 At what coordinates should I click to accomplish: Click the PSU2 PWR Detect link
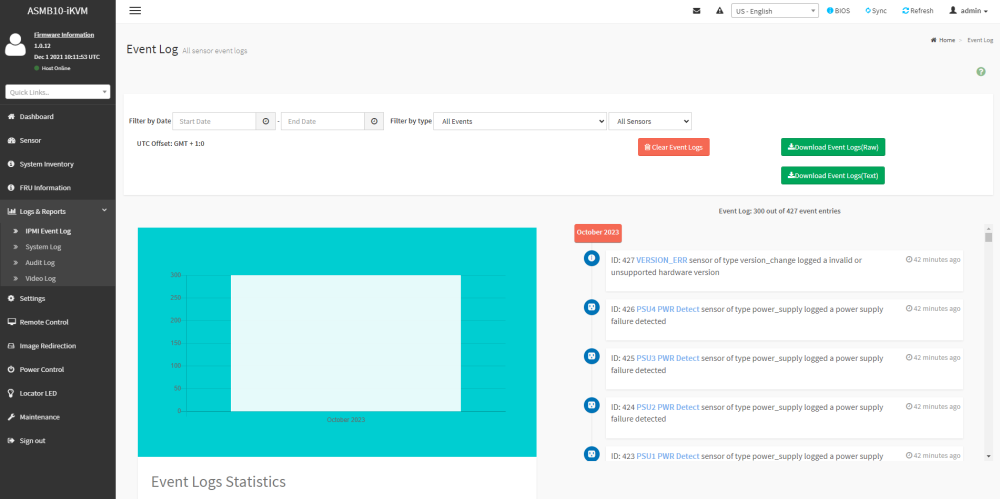pos(668,407)
